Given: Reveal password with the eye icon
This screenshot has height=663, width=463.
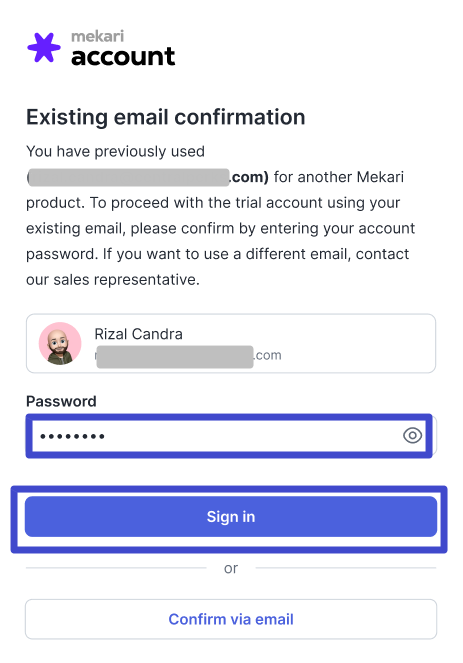Looking at the screenshot, I should point(412,435).
